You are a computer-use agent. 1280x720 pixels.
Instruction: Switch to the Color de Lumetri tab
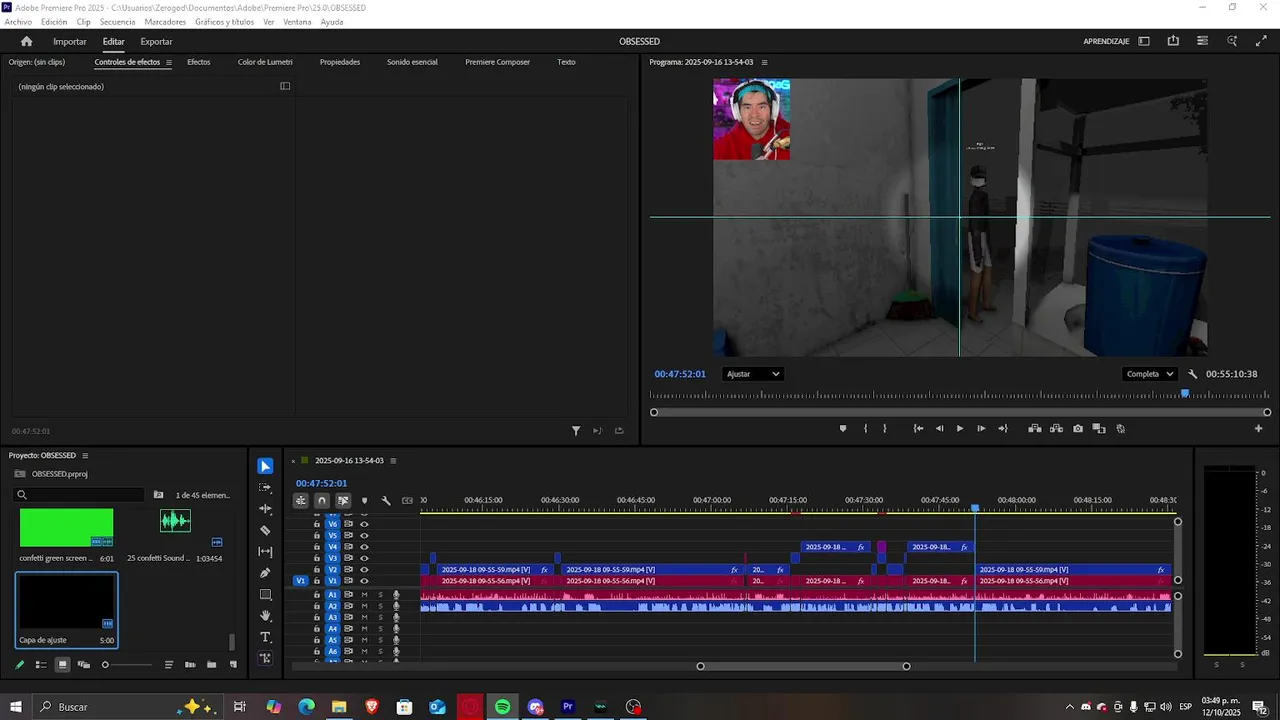pos(265,62)
